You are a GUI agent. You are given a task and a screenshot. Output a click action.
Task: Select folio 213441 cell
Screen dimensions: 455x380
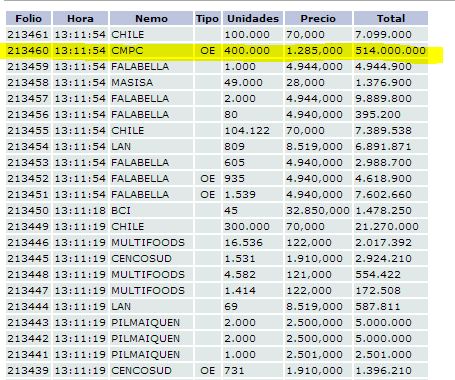click(28, 355)
